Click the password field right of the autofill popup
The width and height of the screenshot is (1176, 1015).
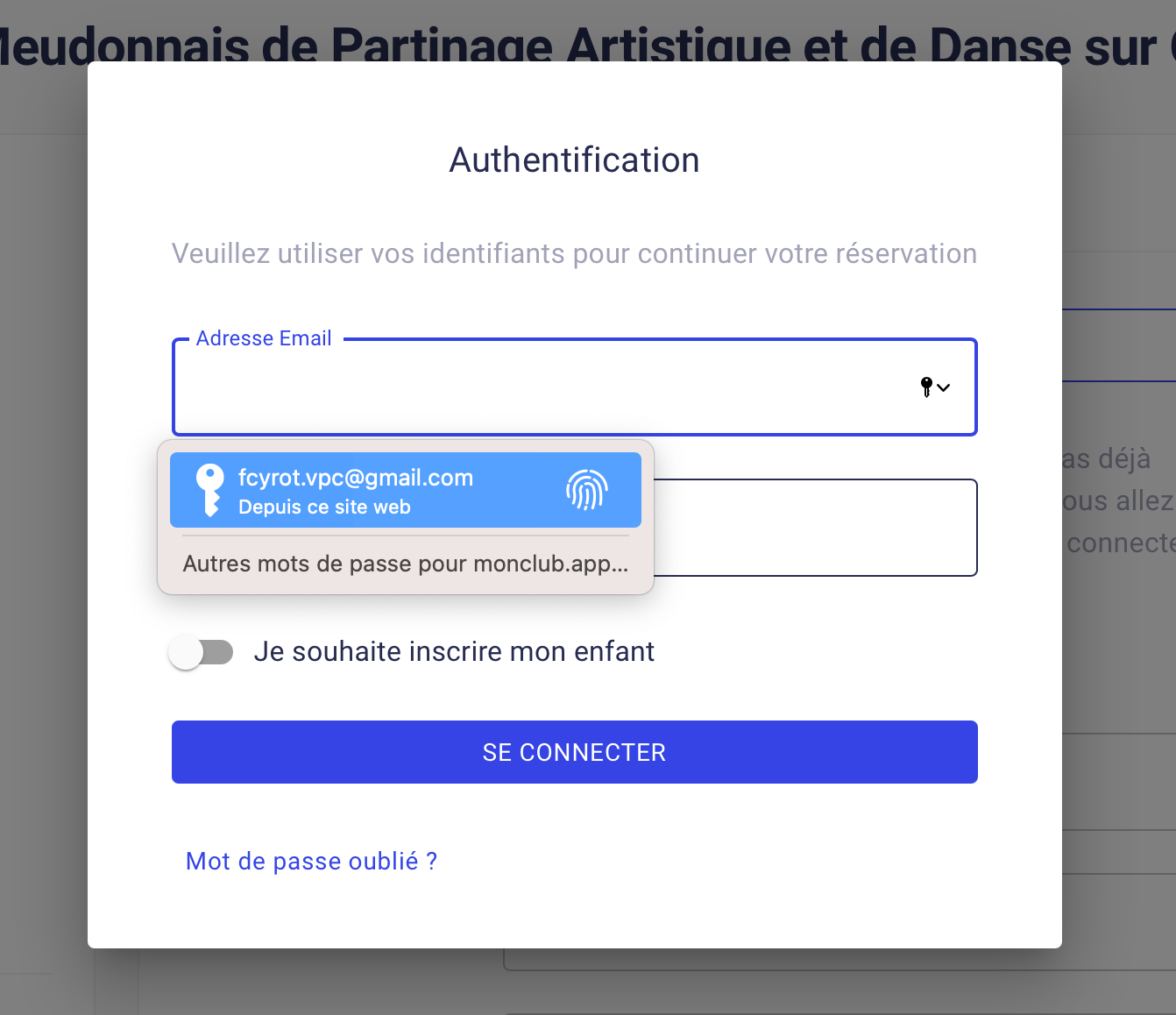click(x=815, y=528)
